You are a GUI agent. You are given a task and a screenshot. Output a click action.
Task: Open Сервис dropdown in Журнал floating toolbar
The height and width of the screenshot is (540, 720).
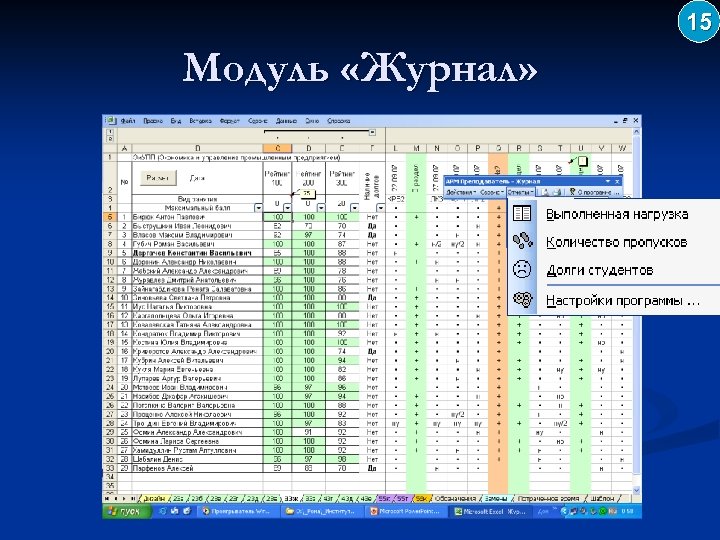(x=492, y=192)
